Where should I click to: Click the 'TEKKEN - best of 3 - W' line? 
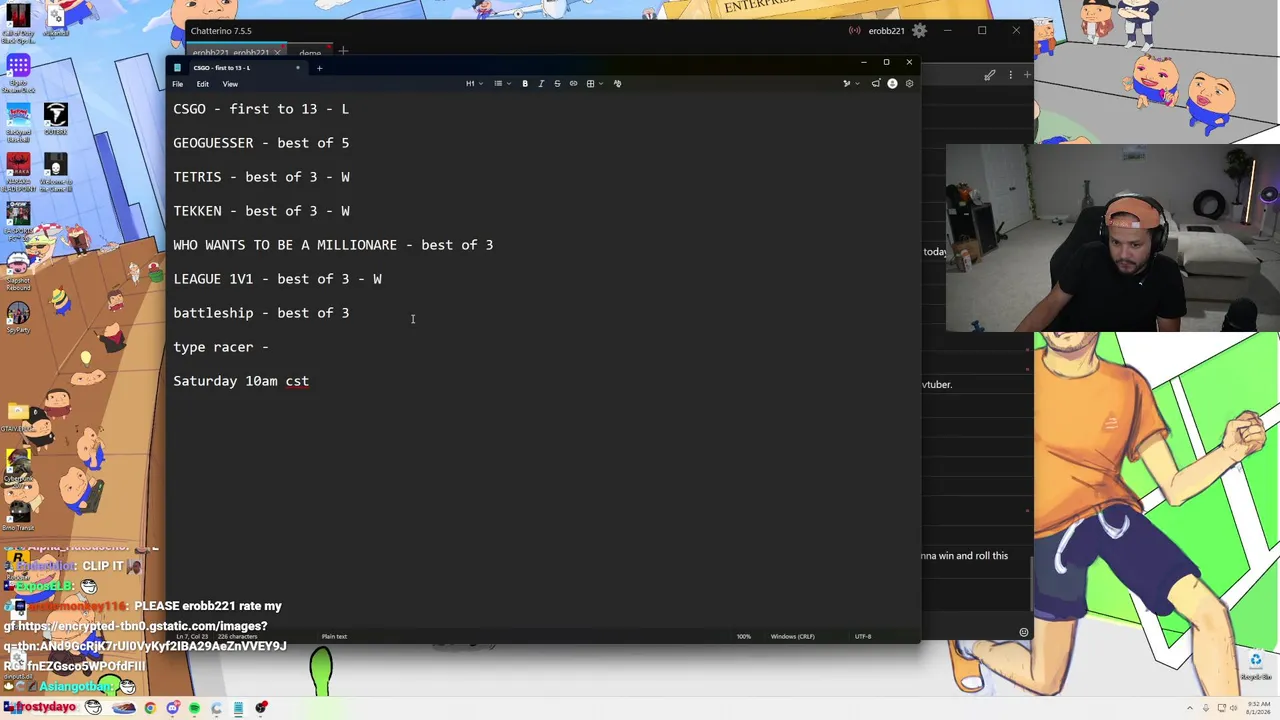tap(261, 211)
